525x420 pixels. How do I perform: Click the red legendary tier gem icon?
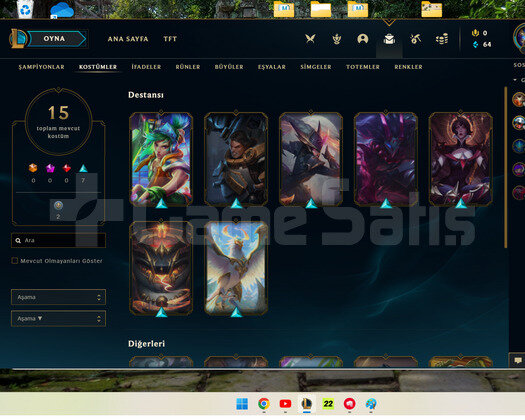[67, 168]
